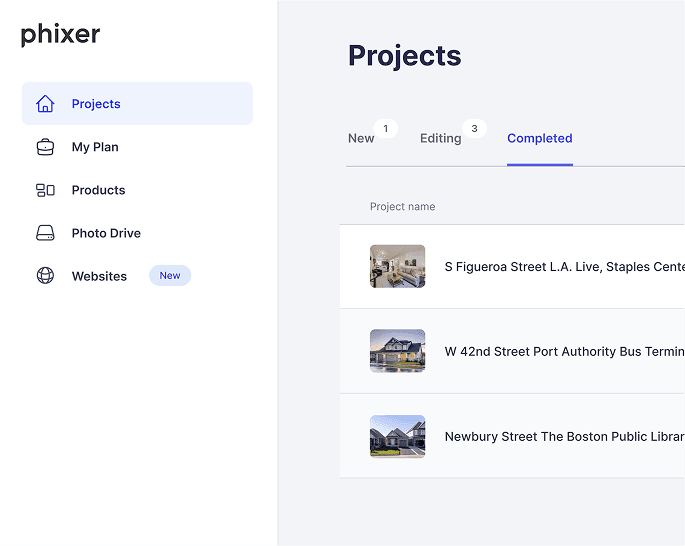
Task: Switch to the Editing projects tab
Action: (440, 138)
